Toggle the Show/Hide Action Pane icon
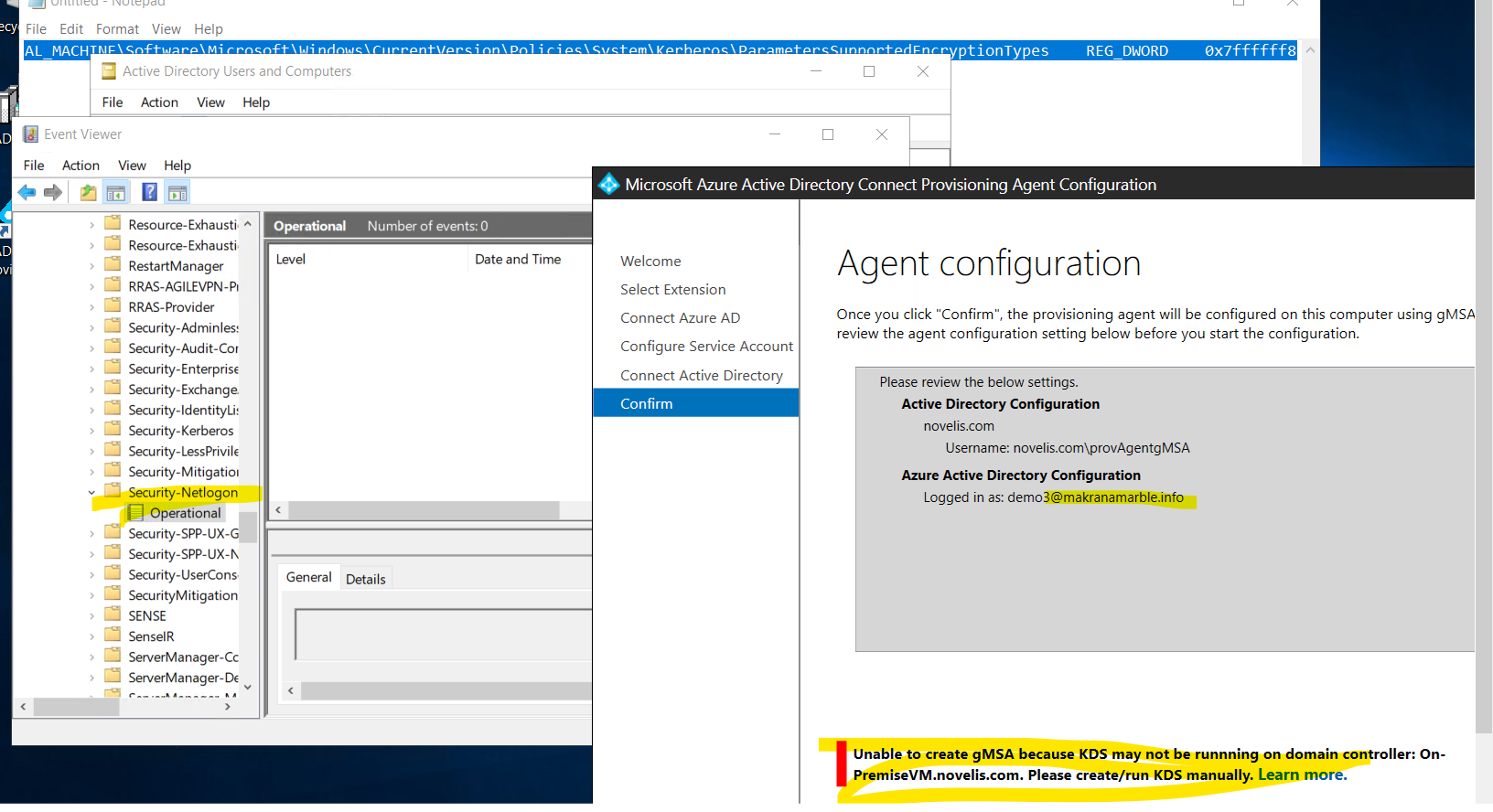Viewport: 1493px width, 812px height. coord(177,192)
